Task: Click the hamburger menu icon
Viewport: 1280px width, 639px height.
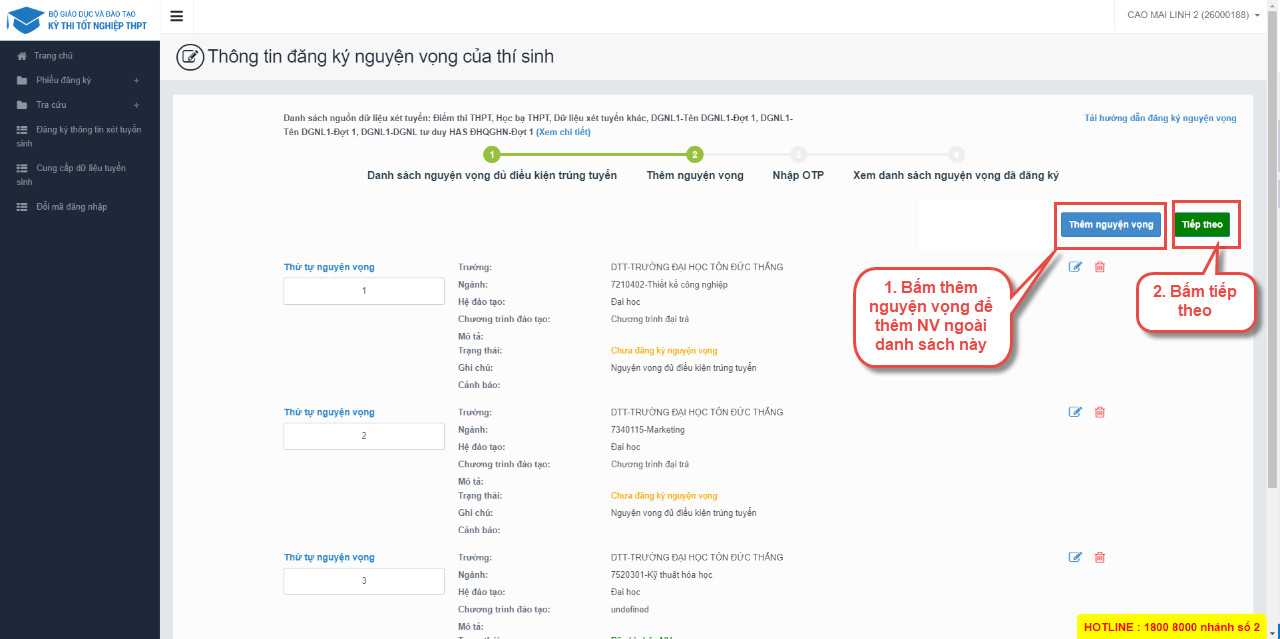Action: click(x=177, y=16)
